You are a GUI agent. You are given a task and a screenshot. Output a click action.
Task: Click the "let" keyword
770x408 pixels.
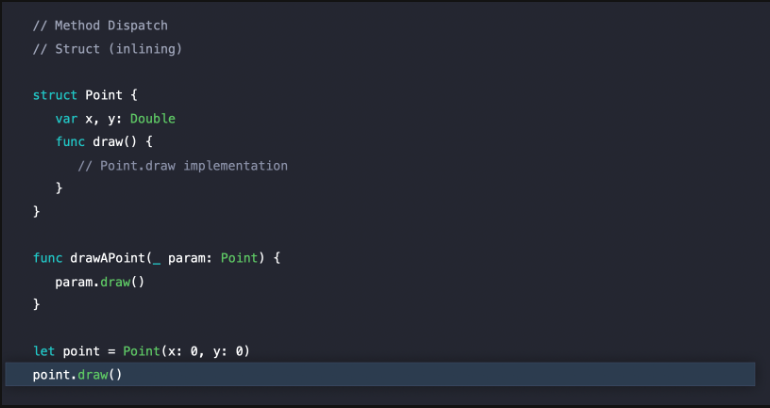click(44, 351)
